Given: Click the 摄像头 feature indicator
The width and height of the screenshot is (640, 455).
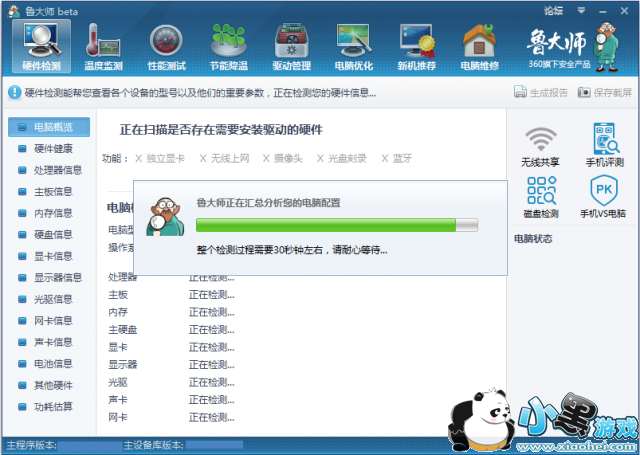Looking at the screenshot, I should [x=283, y=158].
